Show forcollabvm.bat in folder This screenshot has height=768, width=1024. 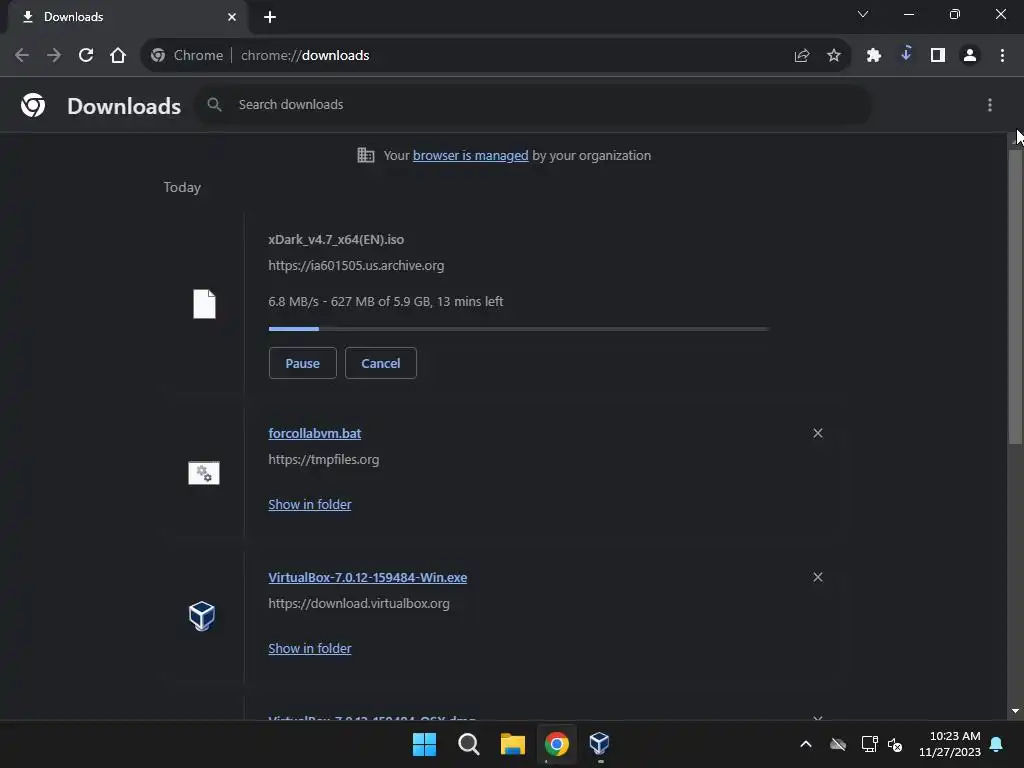tap(310, 505)
